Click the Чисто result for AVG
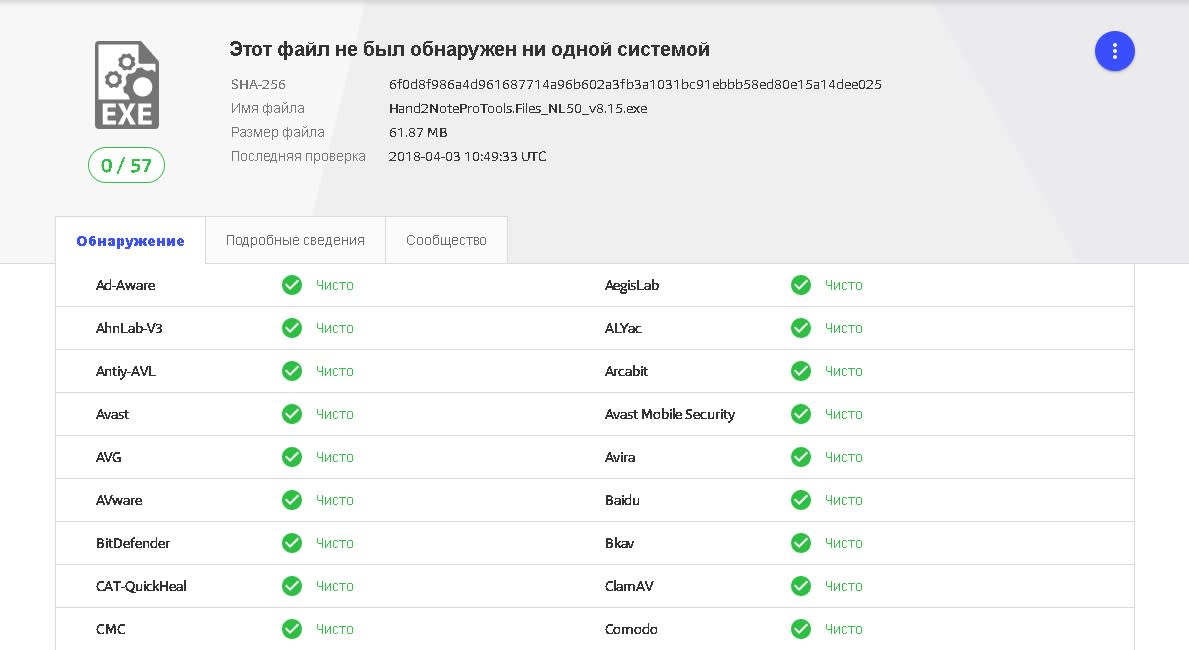The width and height of the screenshot is (1189, 650). [x=334, y=457]
